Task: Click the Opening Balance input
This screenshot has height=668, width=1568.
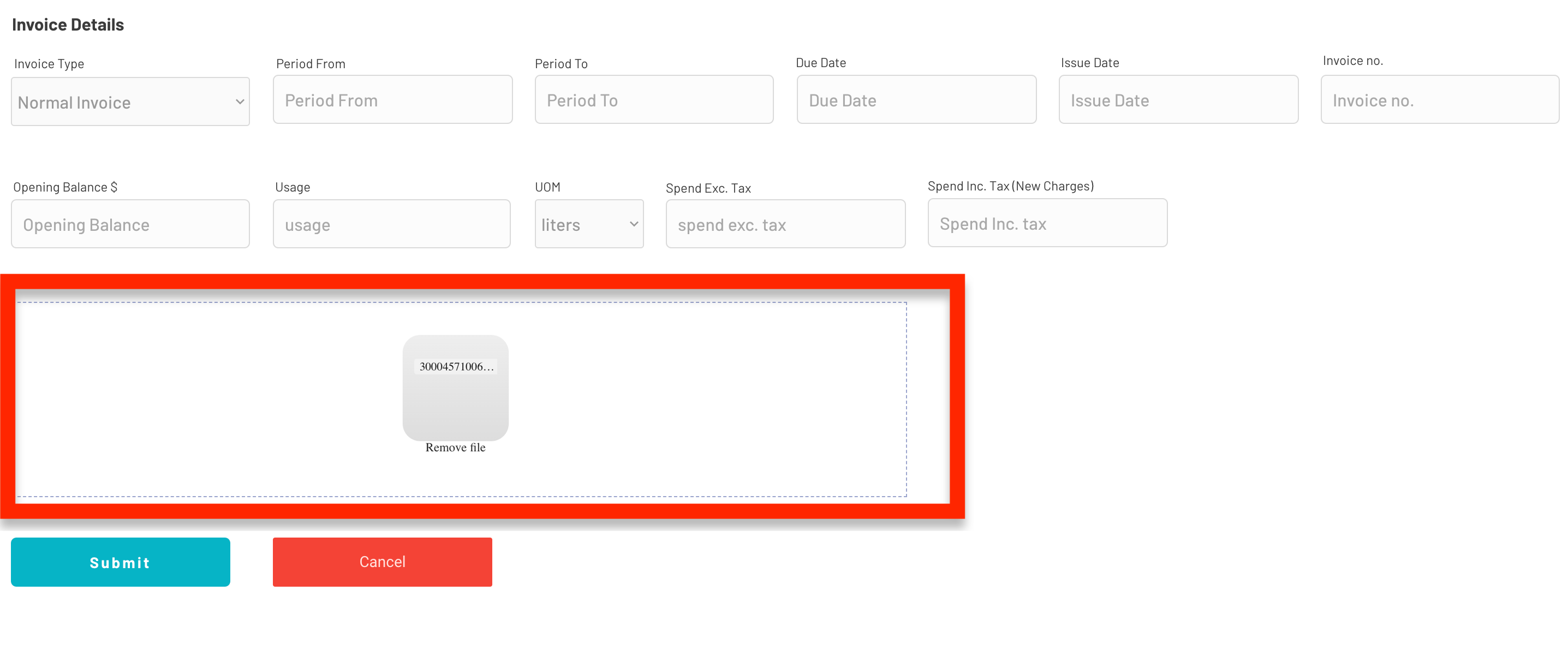Action: click(130, 224)
